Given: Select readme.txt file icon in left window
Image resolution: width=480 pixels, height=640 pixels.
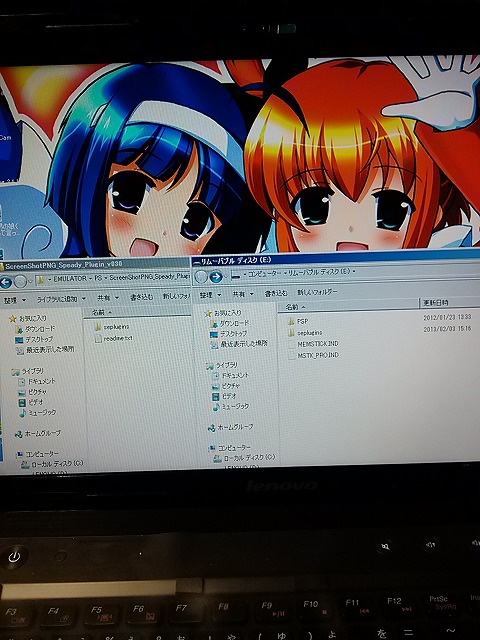Looking at the screenshot, I should coord(98,338).
